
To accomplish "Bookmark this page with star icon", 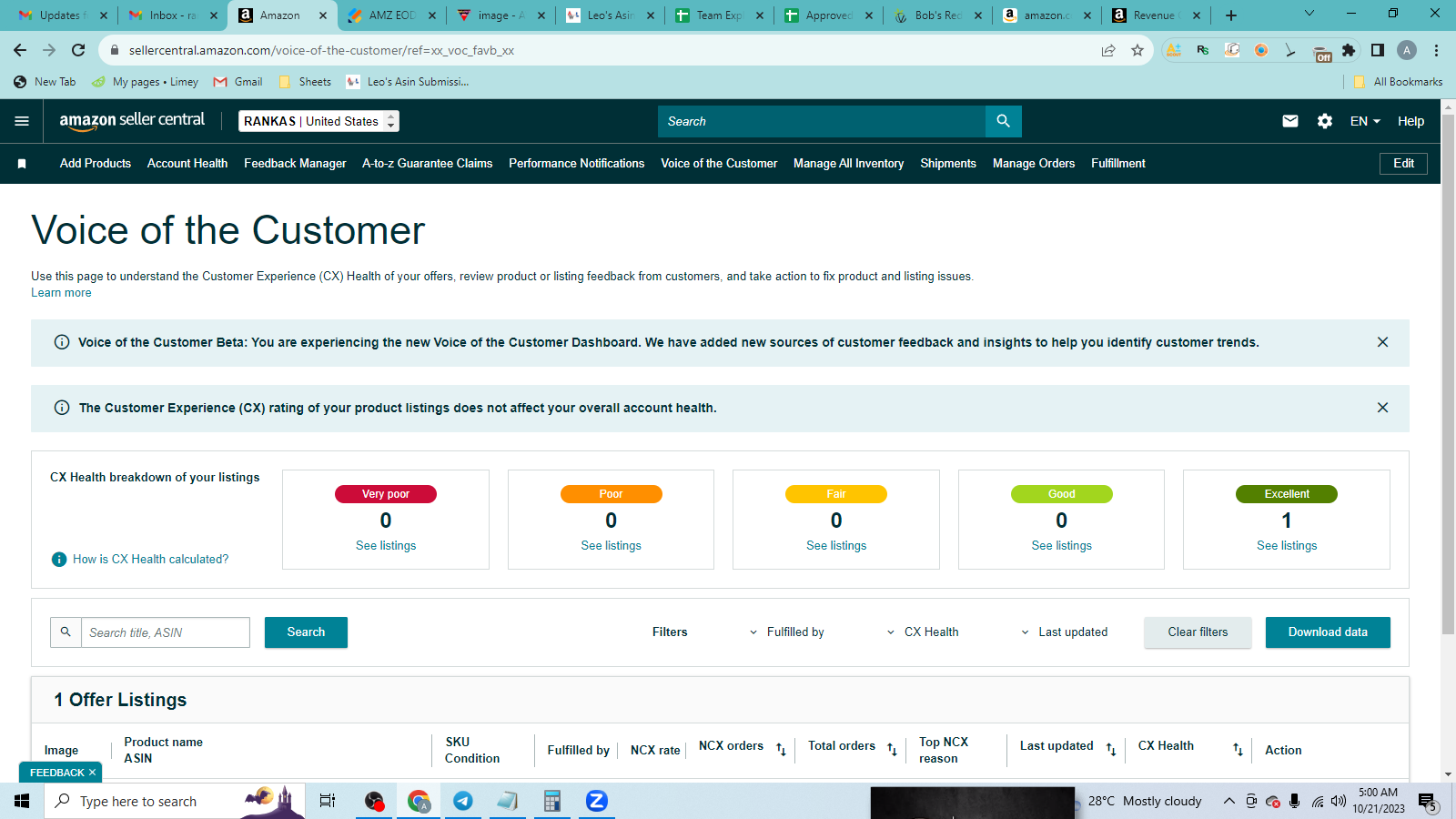I will (1137, 50).
